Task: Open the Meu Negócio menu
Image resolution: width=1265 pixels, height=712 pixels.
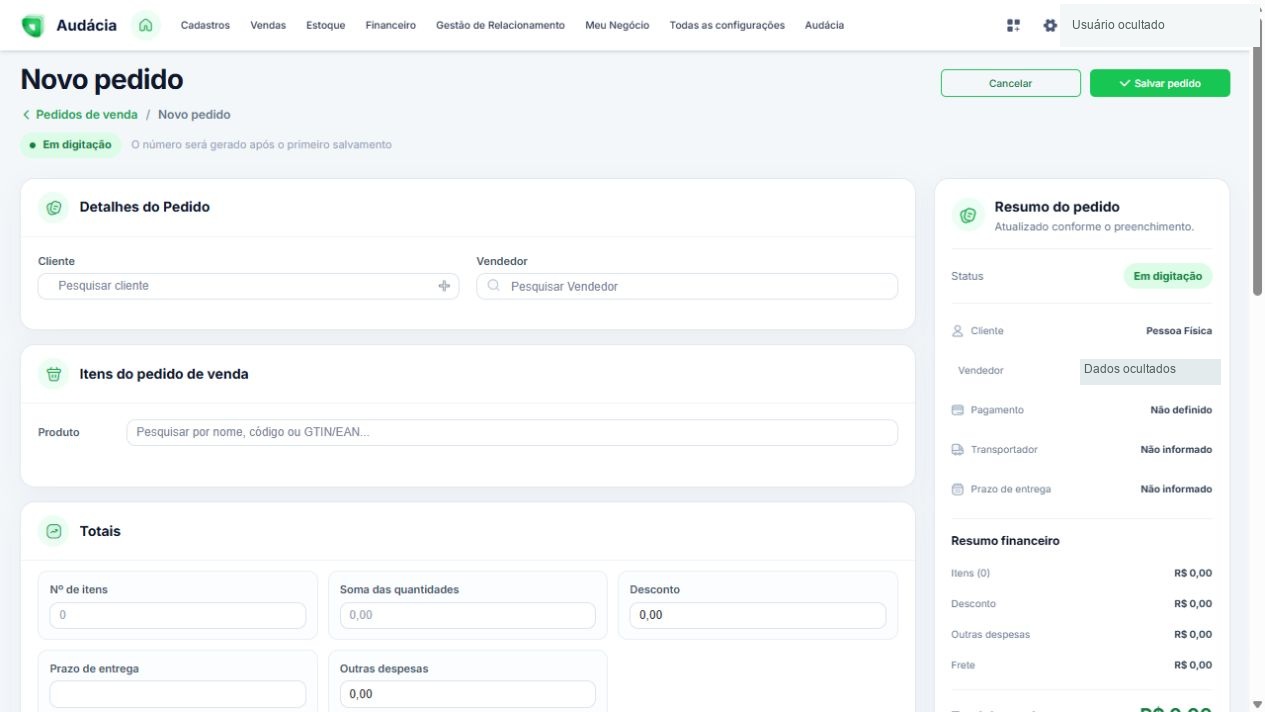Action: [617, 25]
